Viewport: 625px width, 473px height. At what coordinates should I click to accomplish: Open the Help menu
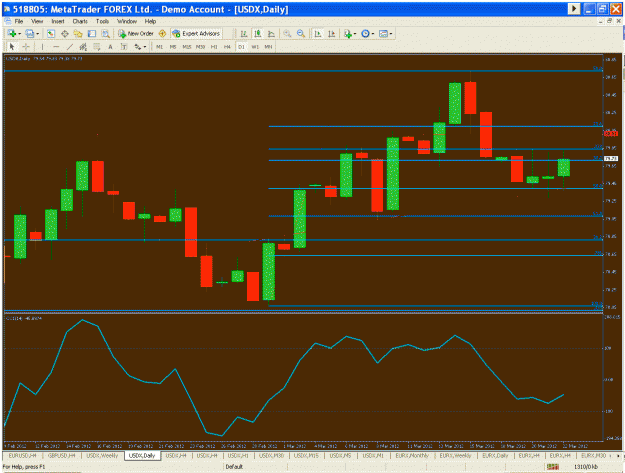click(150, 21)
